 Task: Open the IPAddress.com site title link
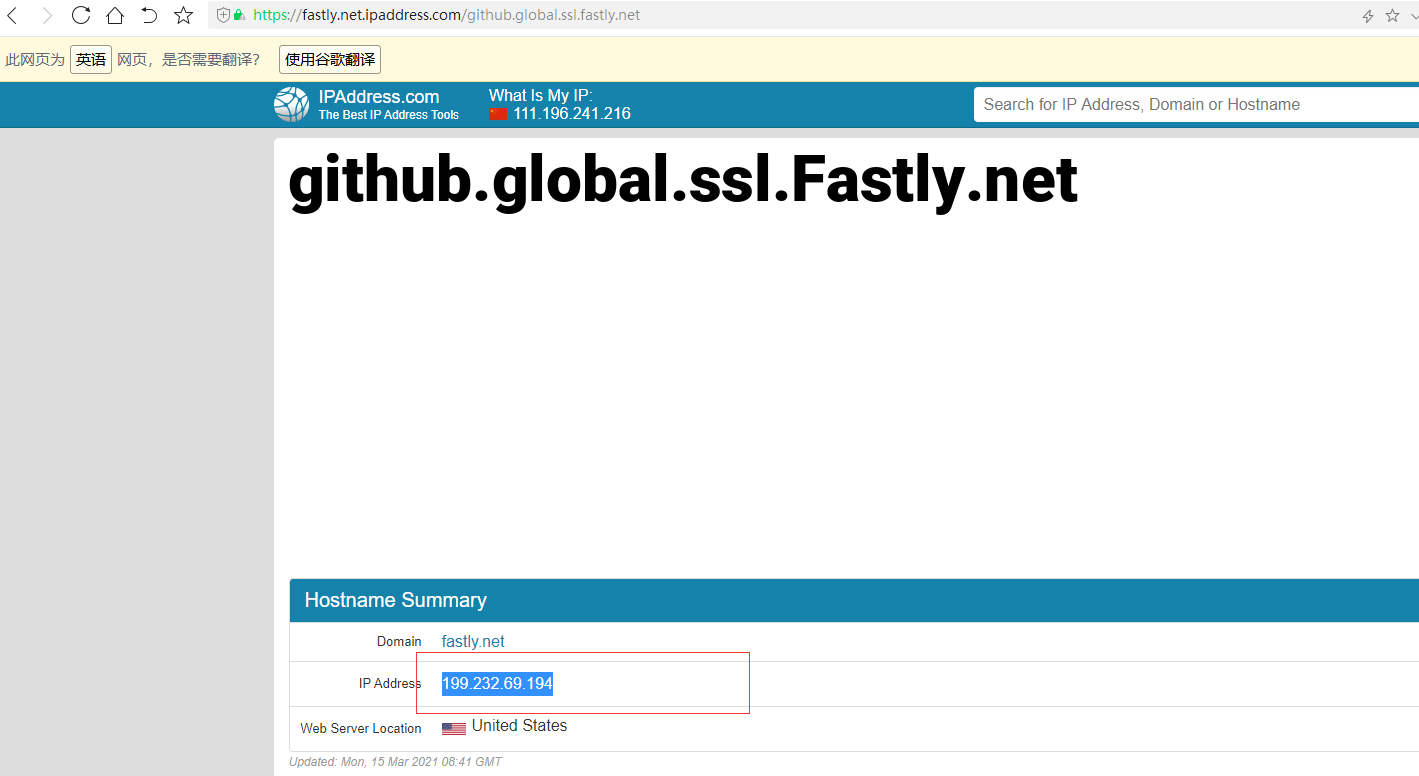pos(379,97)
